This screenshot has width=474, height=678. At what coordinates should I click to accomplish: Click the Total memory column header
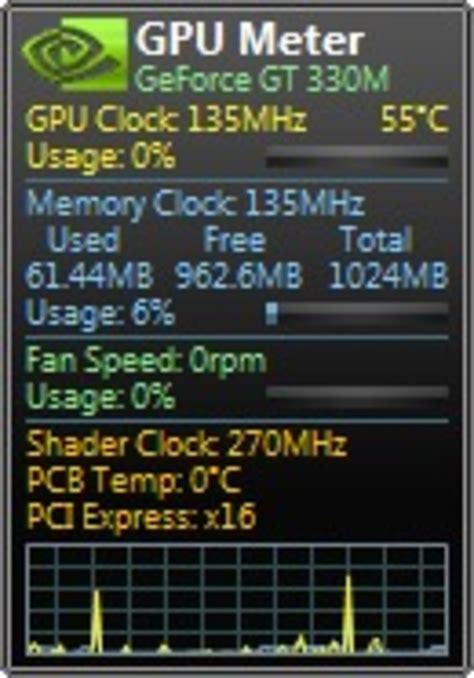pos(376,239)
